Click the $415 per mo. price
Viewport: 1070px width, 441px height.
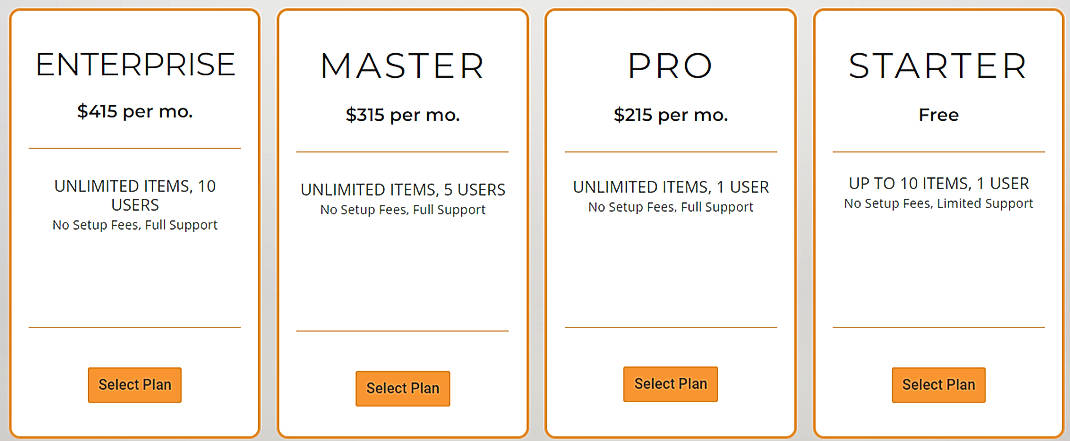[135, 112]
